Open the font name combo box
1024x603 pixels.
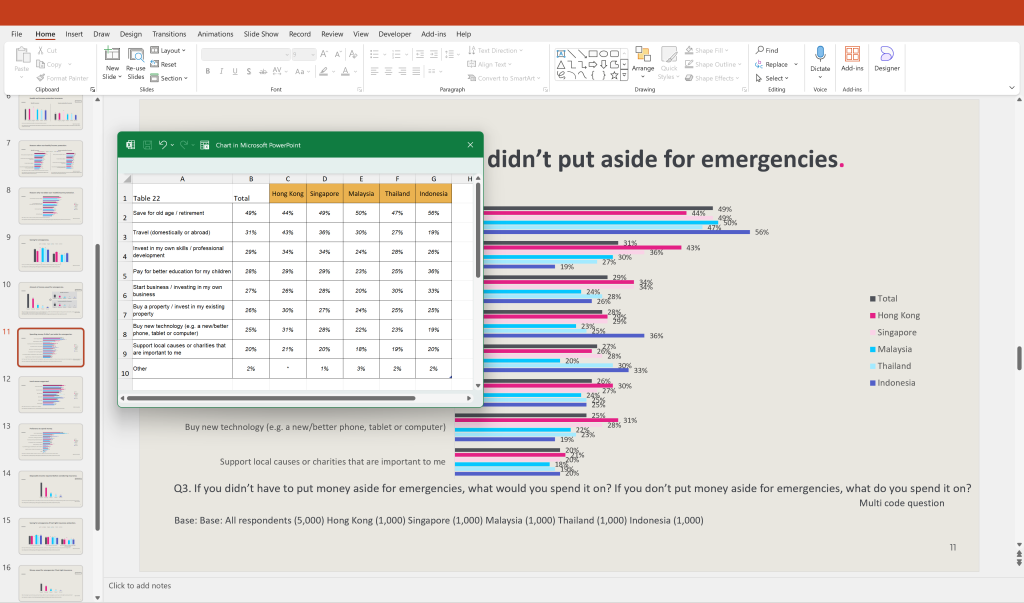pos(246,54)
